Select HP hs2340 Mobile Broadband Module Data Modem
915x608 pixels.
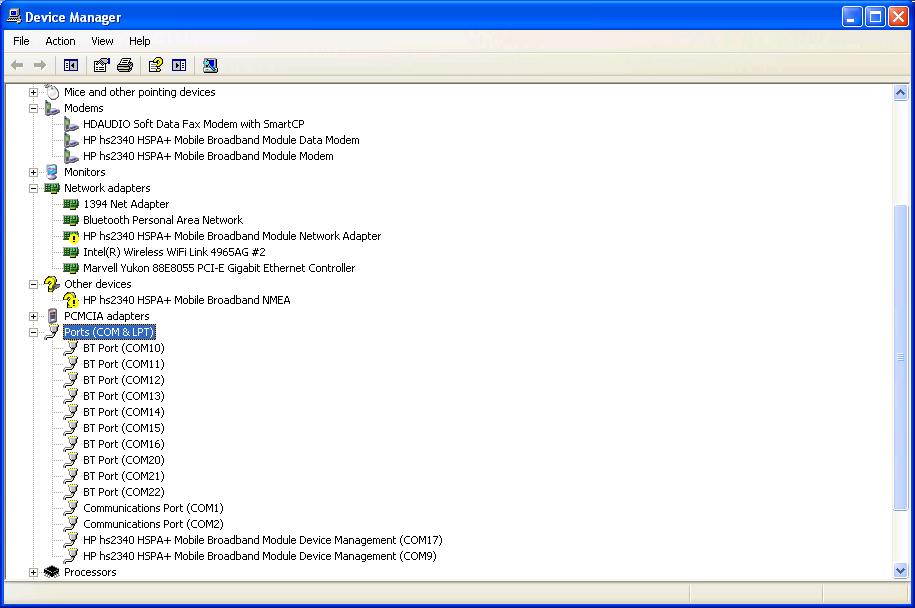tap(221, 140)
